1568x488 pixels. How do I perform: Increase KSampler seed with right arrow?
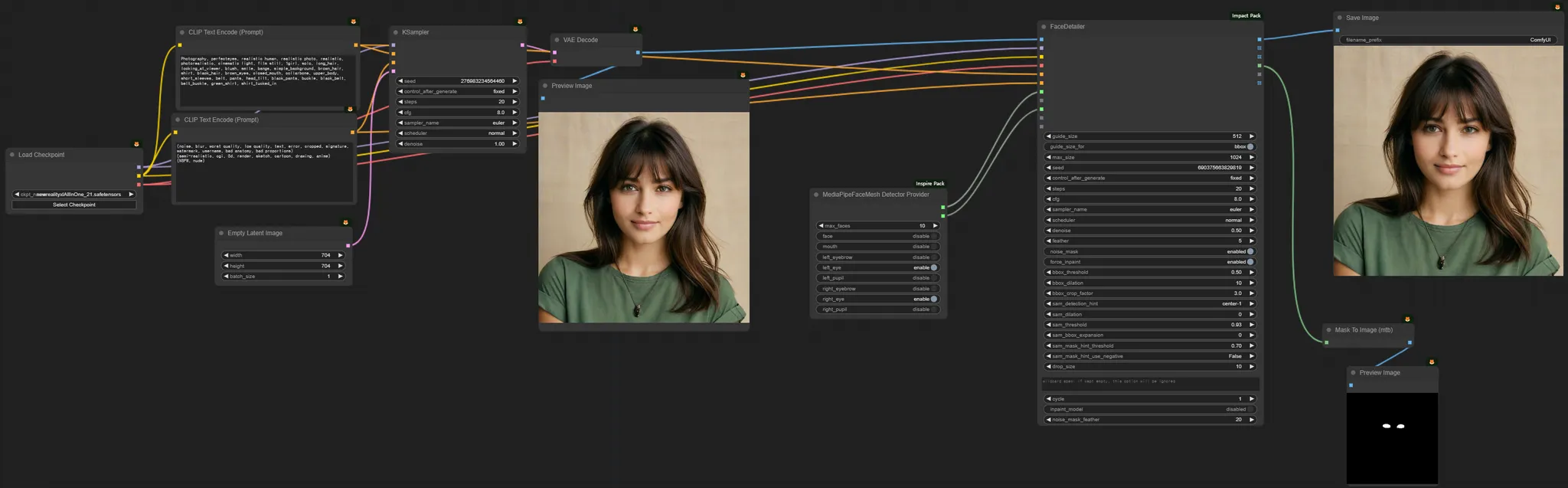pyautogui.click(x=514, y=81)
